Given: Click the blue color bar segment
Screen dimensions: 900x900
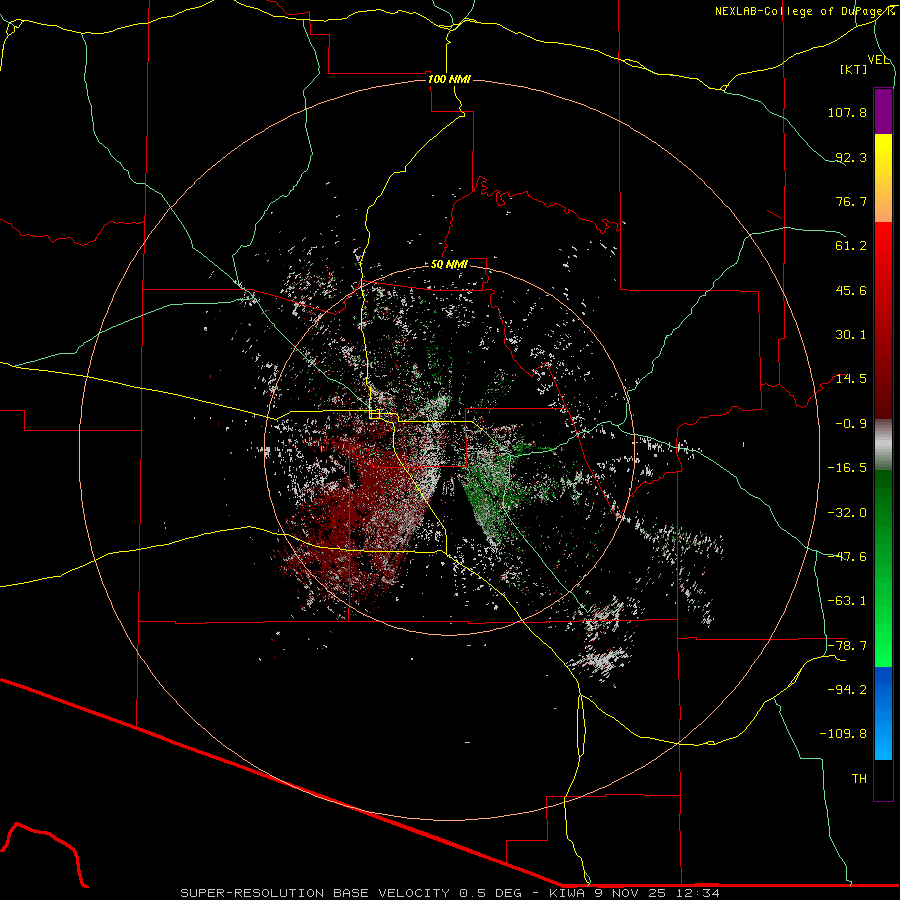Looking at the screenshot, I should (883, 713).
